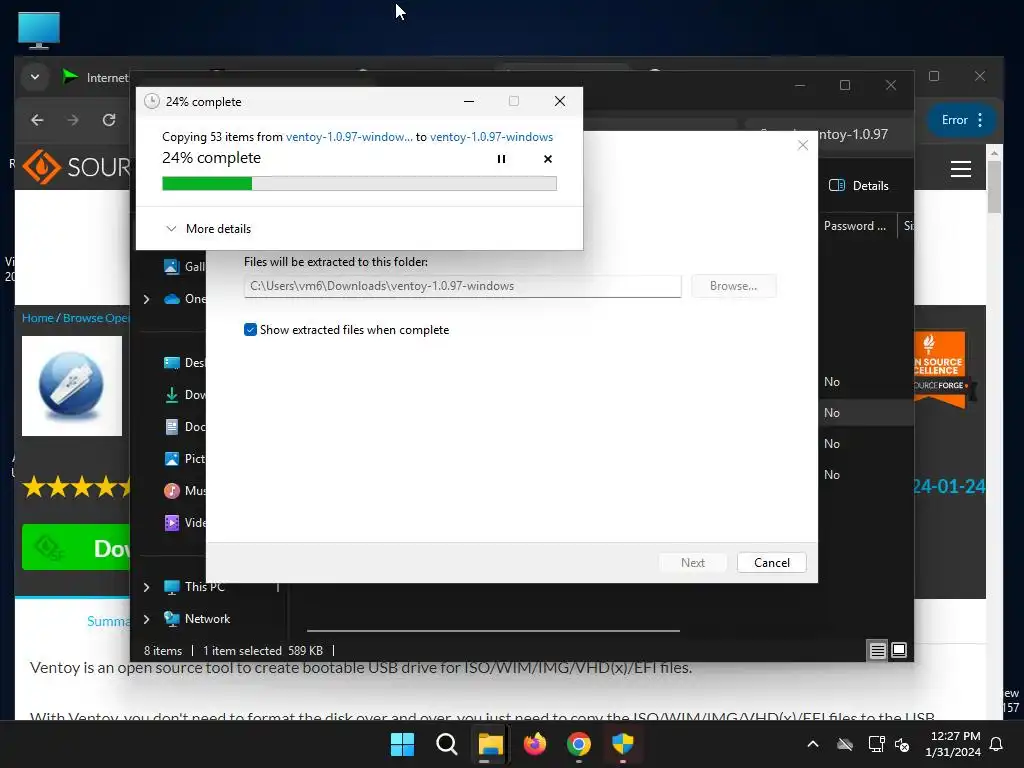
Task: Click the Next button in extract wizard
Action: pos(692,563)
